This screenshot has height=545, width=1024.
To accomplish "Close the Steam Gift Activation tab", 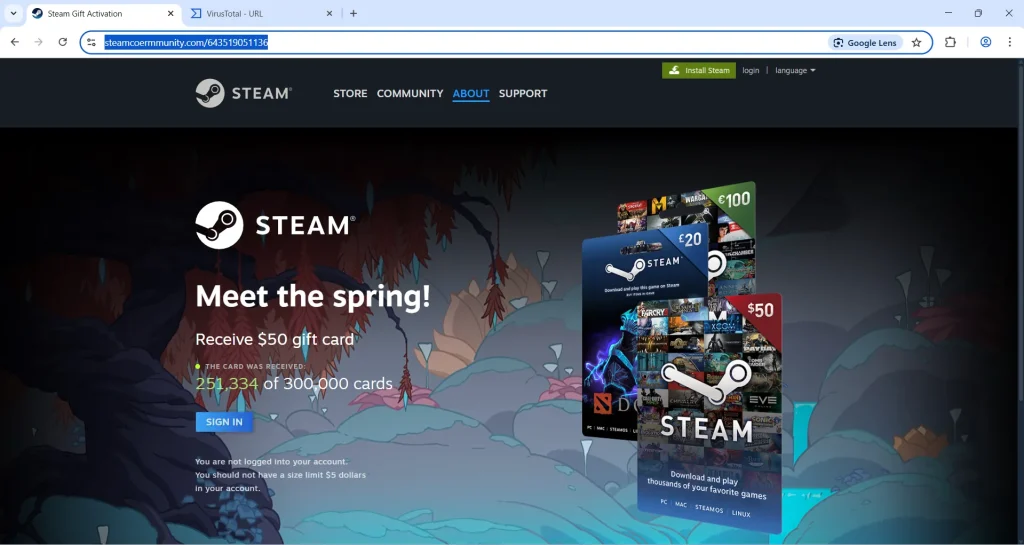I will coord(170,13).
